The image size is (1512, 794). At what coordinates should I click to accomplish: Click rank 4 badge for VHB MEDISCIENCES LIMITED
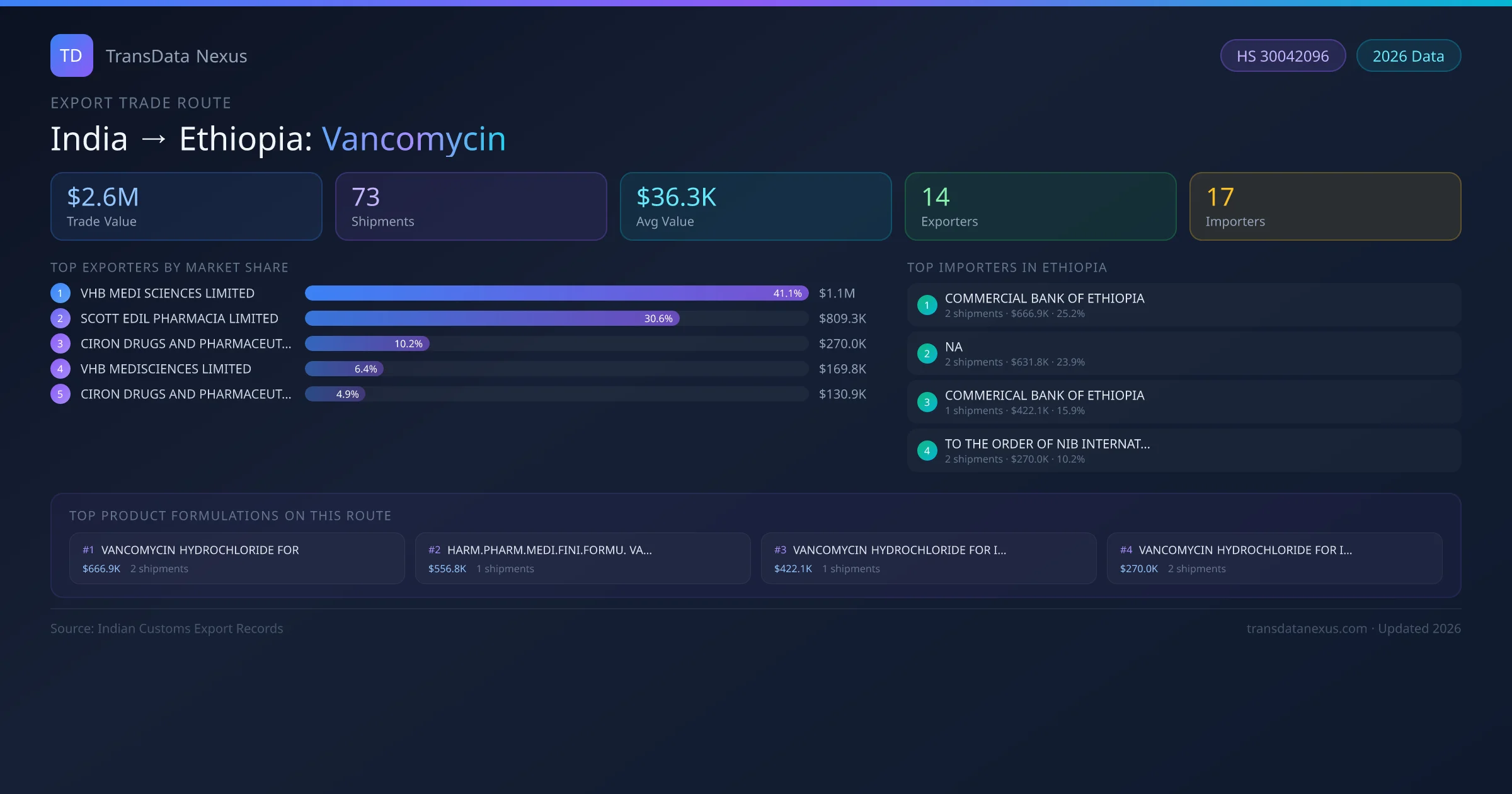click(60, 369)
